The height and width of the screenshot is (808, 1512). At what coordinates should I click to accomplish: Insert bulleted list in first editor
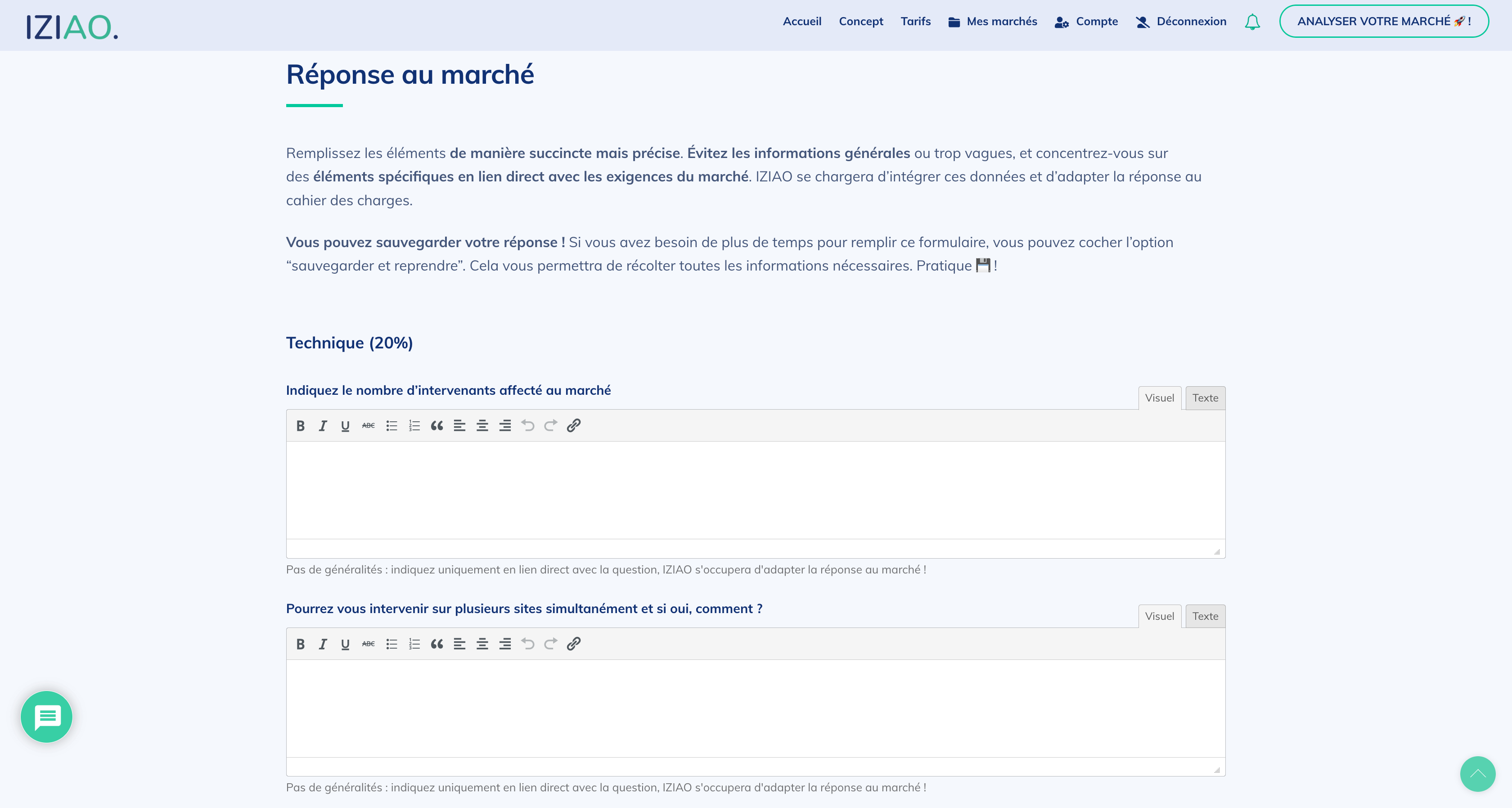pos(391,426)
